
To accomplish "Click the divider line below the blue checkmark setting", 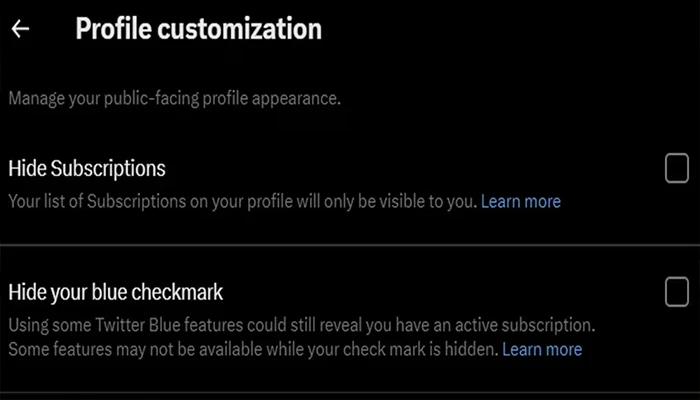I will [x=350, y=391].
